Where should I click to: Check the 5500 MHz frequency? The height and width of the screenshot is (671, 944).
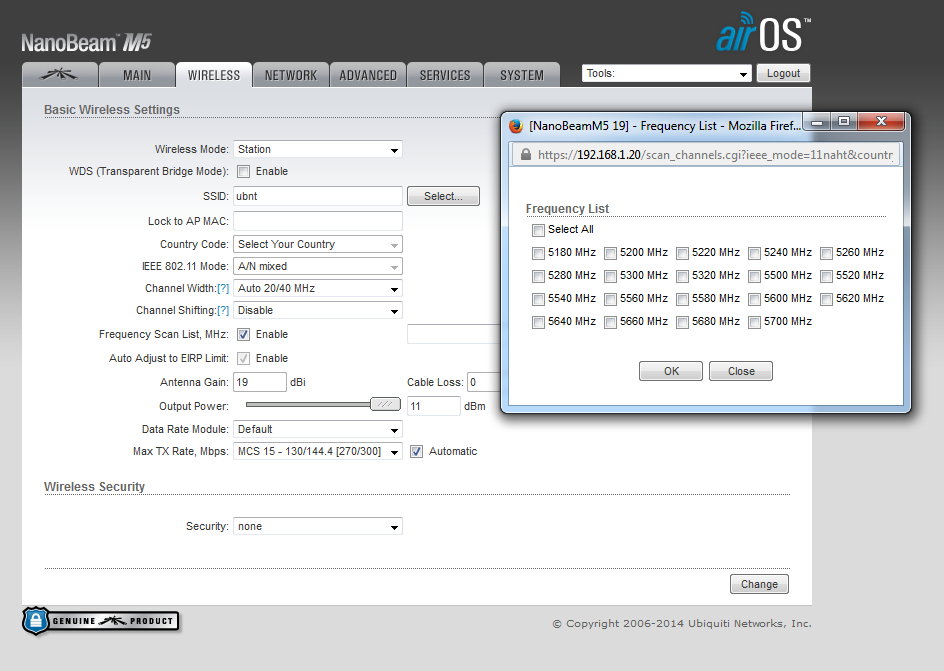click(754, 276)
